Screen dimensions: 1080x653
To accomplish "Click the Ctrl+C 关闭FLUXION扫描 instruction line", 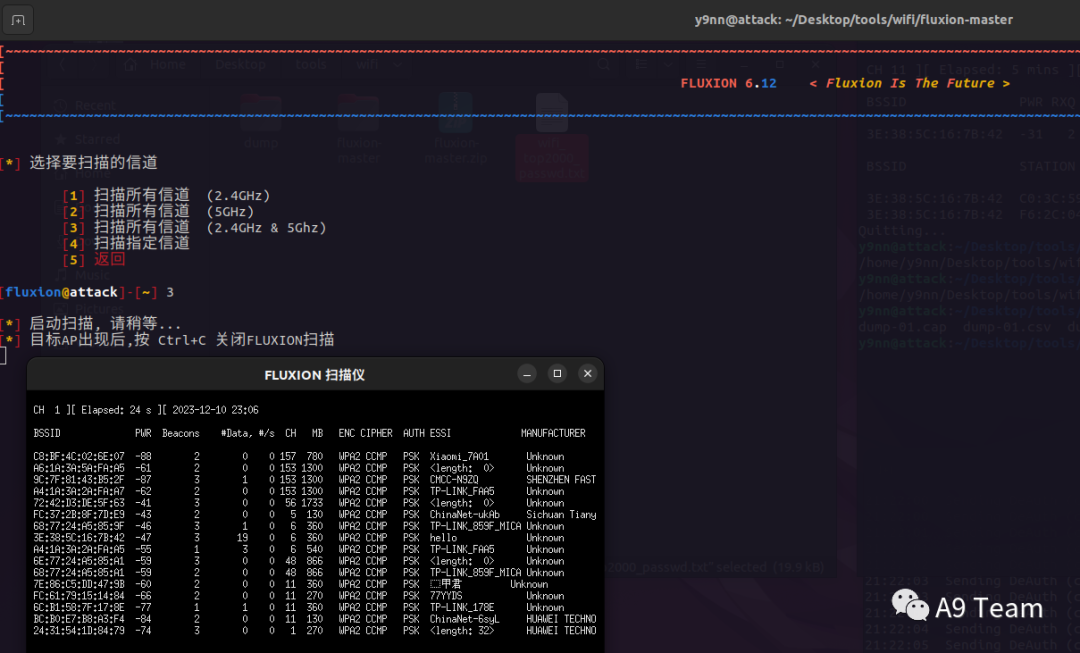I will click(x=182, y=340).
